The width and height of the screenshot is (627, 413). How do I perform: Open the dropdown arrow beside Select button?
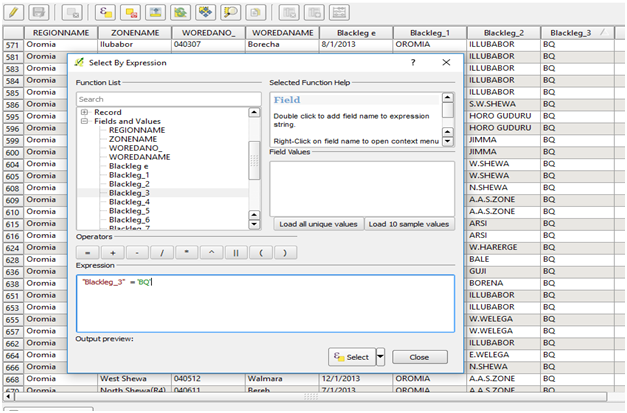coord(381,357)
